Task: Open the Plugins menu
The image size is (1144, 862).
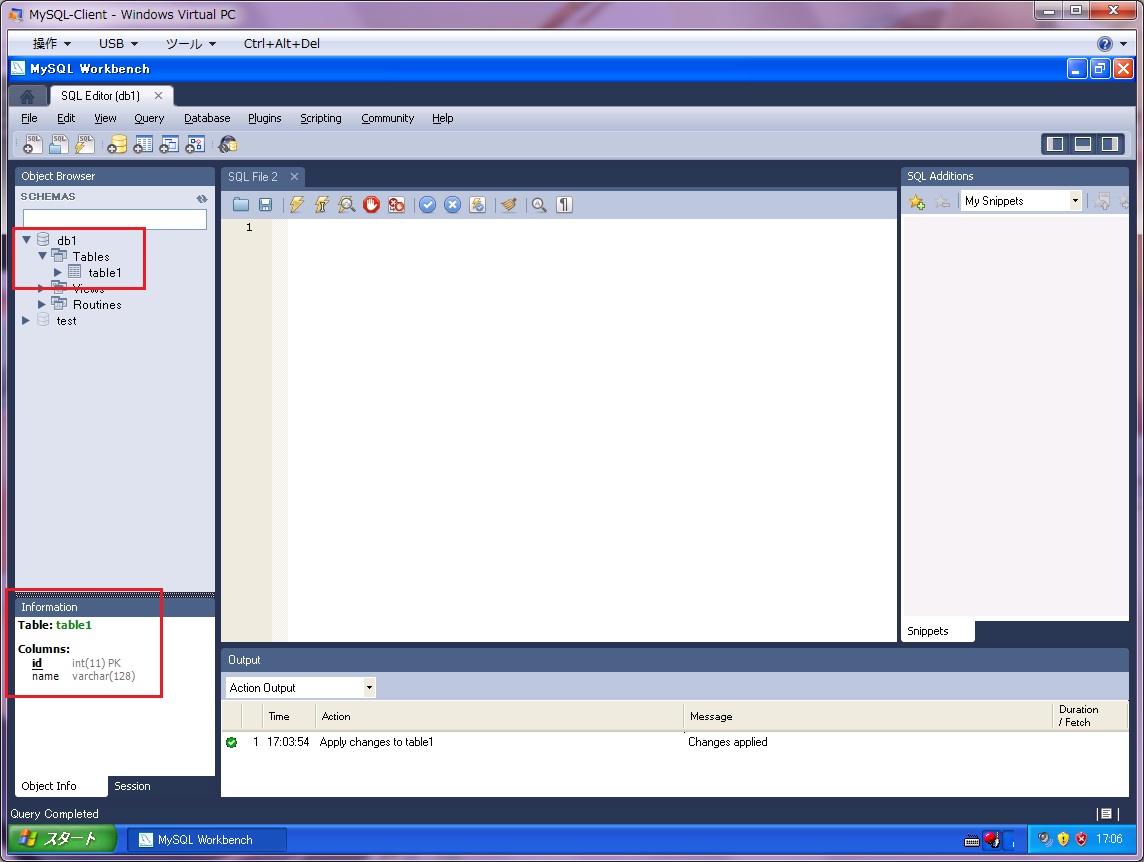Action: tap(264, 118)
